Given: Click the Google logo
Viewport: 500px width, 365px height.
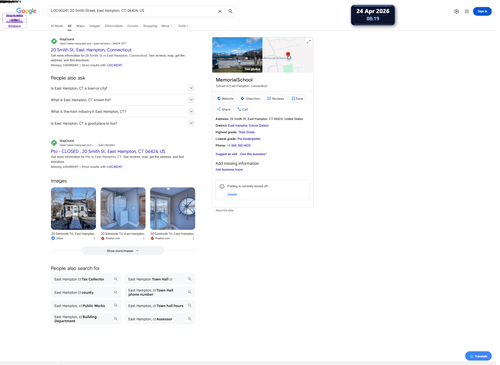Looking at the screenshot, I should pyautogui.click(x=26, y=11).
